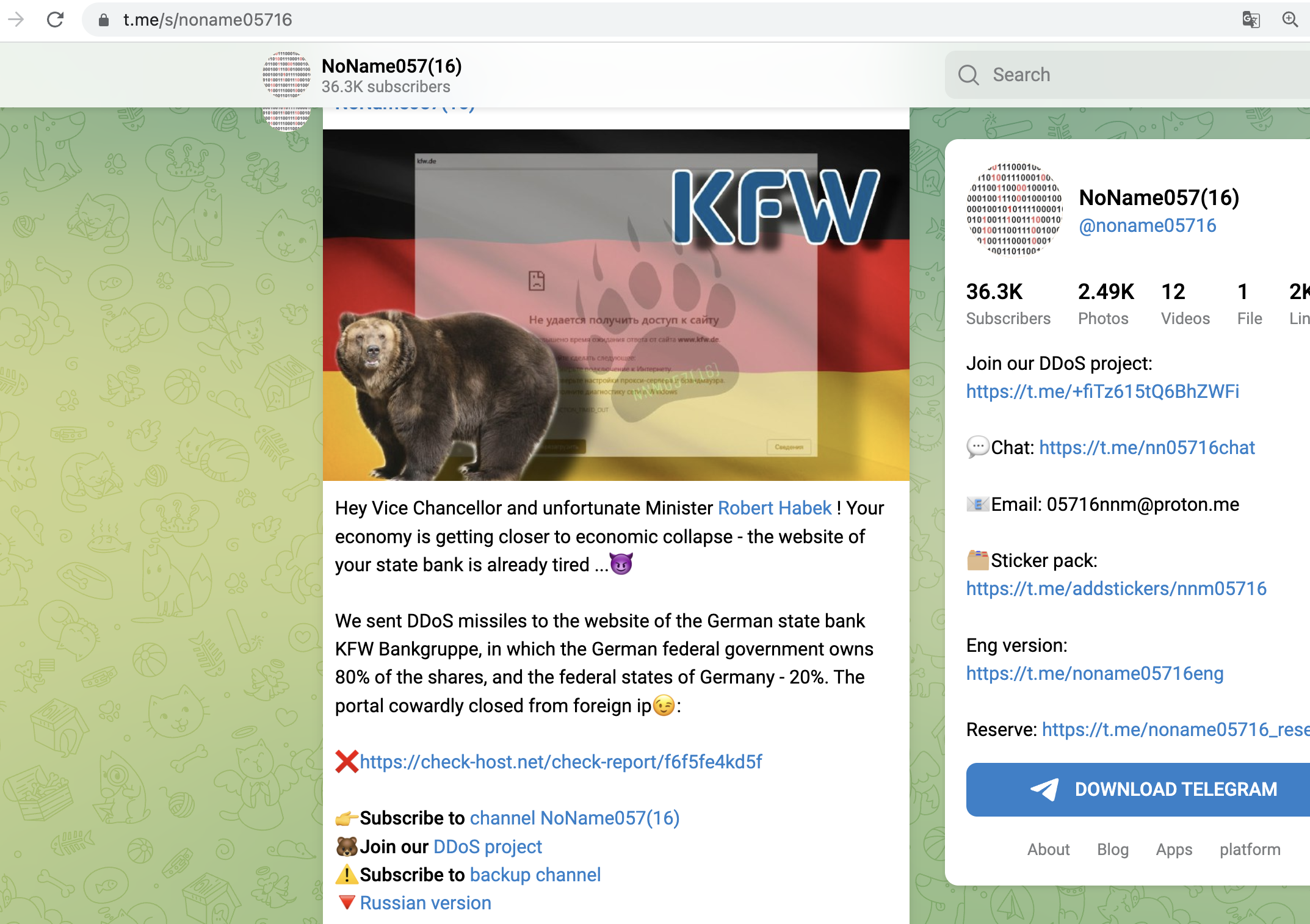Open the DDoS project link in post

[x=487, y=846]
